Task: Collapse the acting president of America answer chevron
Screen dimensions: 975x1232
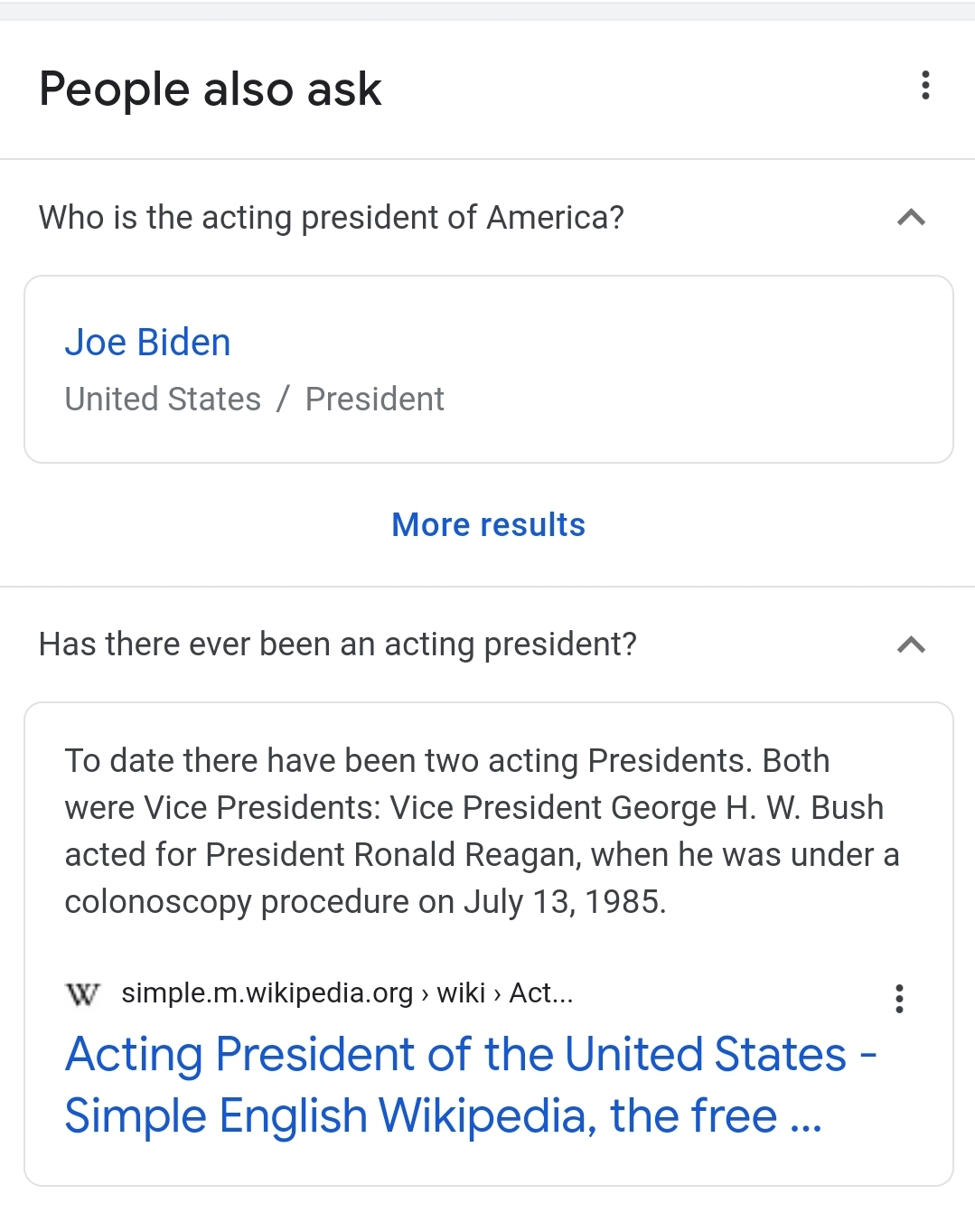Action: [912, 218]
